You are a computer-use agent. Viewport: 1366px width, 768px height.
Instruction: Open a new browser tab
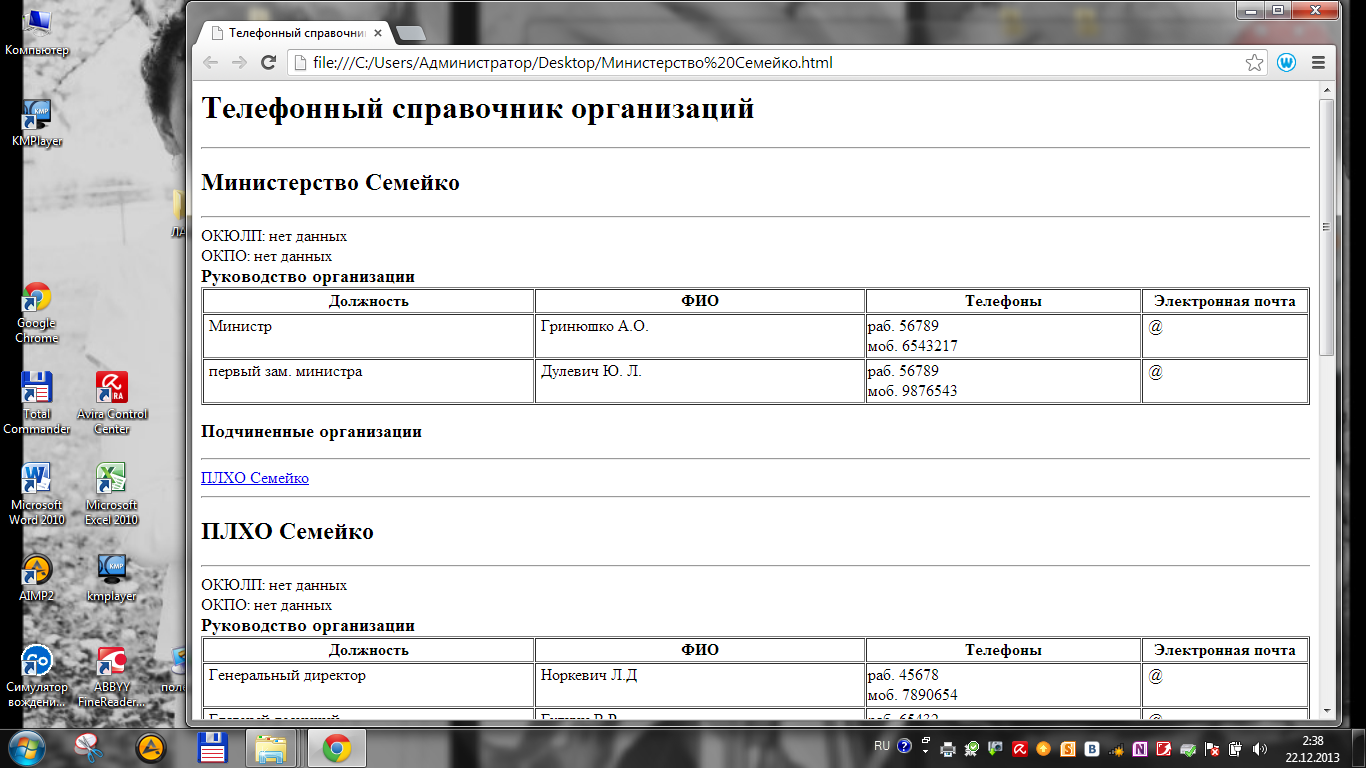click(x=411, y=34)
